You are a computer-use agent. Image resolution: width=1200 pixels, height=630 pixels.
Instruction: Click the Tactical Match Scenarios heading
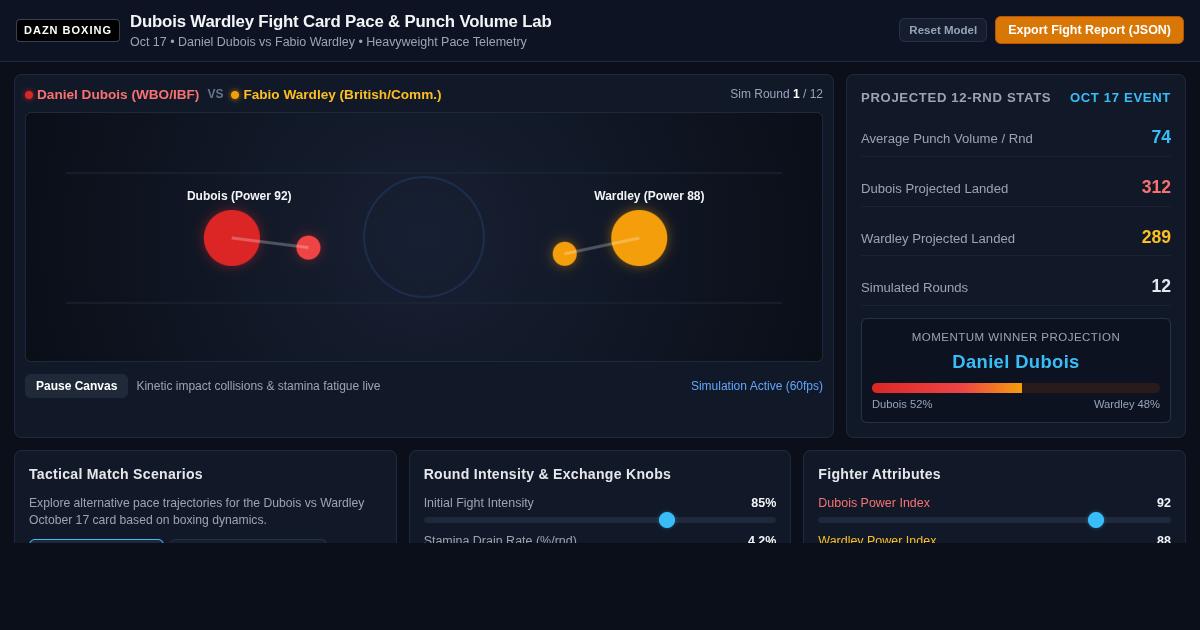116,474
